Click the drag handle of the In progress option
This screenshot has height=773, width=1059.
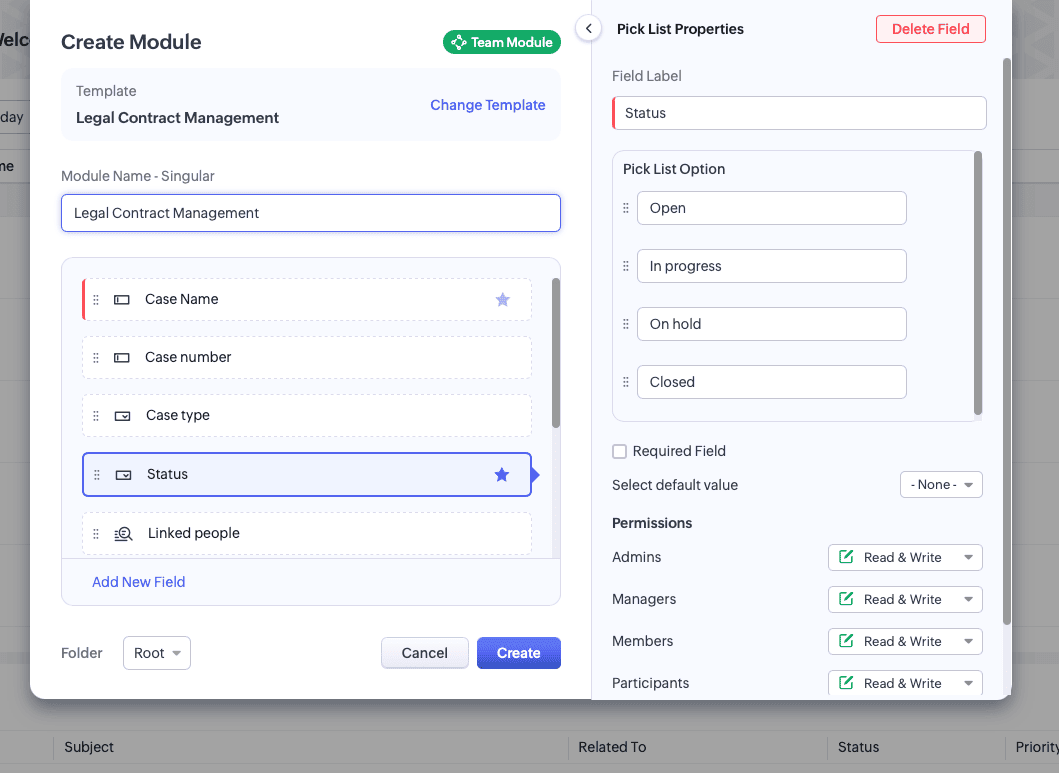point(625,266)
